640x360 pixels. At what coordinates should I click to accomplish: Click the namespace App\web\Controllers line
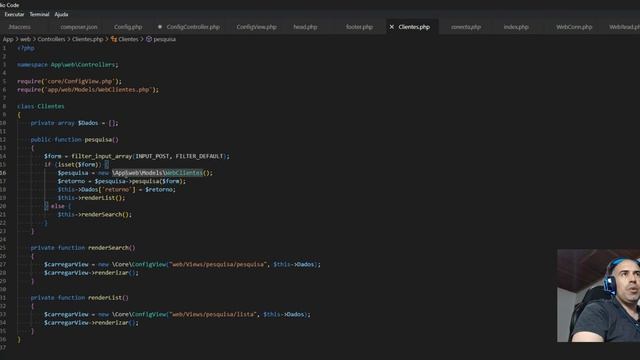pos(68,64)
